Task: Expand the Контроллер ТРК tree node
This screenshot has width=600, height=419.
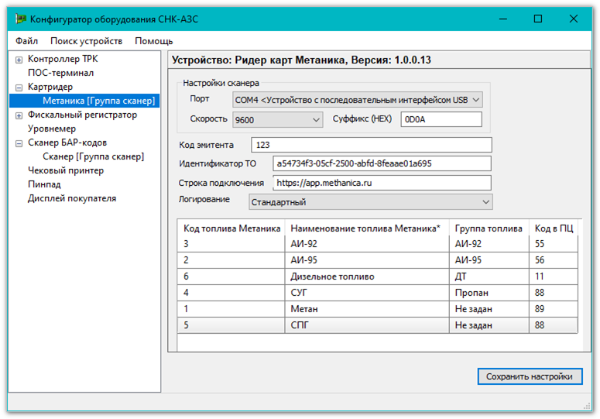Action: point(19,60)
